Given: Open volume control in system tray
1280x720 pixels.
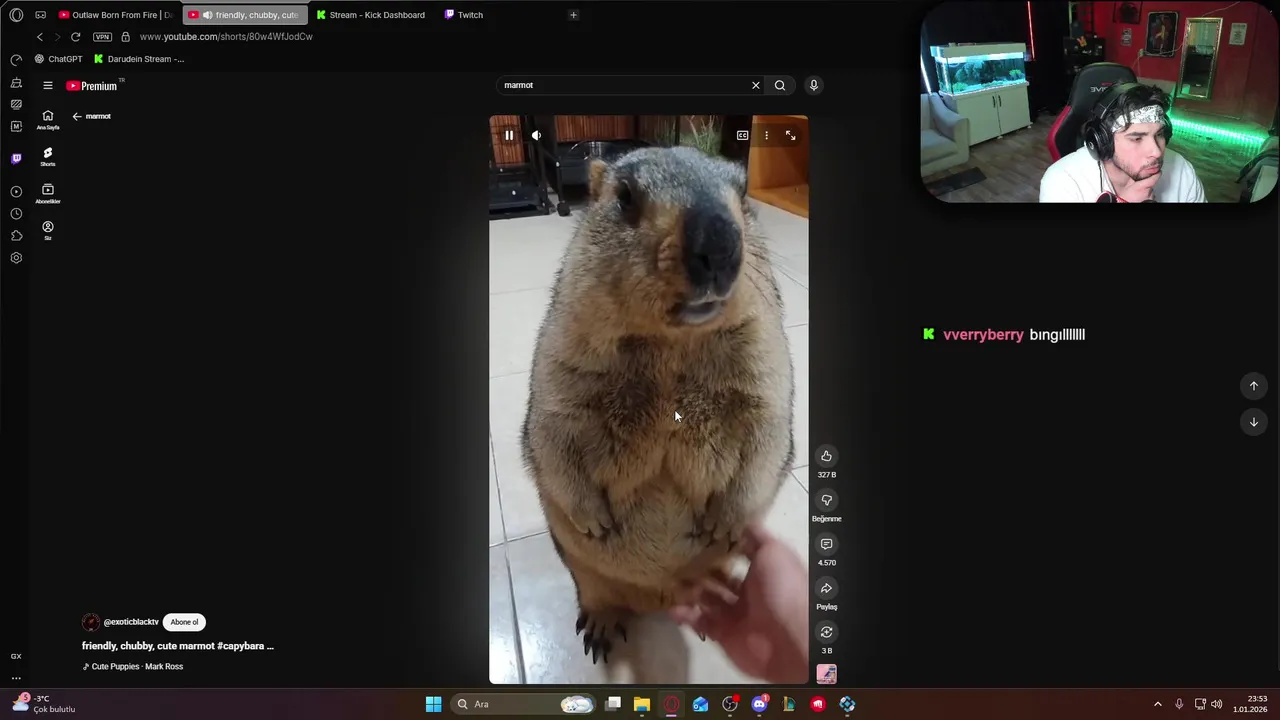Looking at the screenshot, I should (1217, 704).
